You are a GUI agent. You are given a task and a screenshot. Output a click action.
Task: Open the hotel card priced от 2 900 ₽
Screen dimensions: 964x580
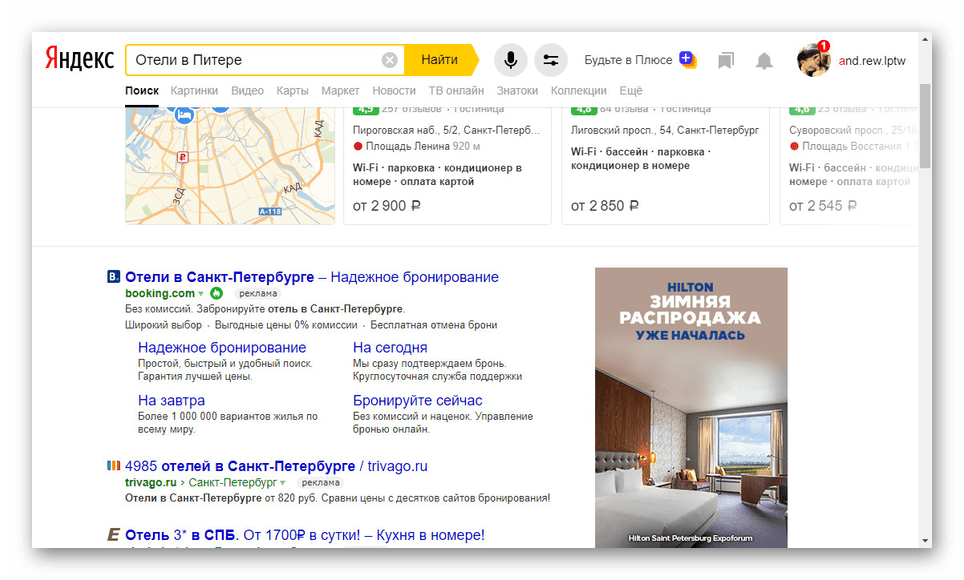(x=447, y=165)
